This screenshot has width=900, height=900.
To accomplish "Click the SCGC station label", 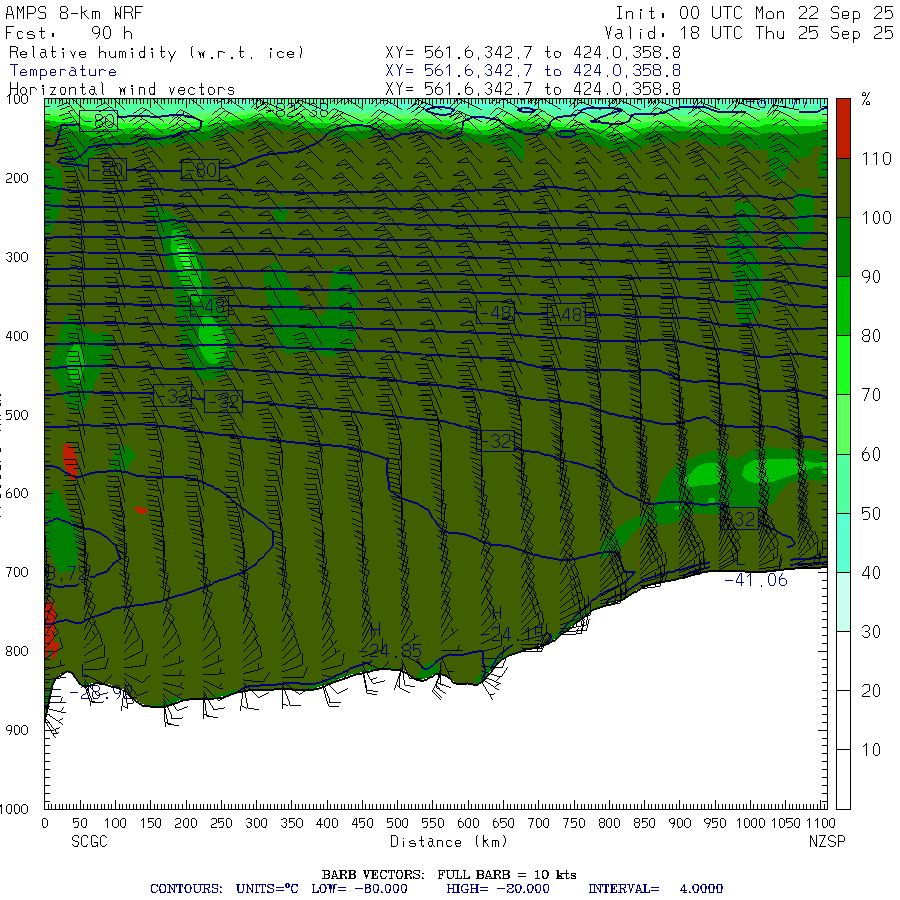I will pos(89,842).
